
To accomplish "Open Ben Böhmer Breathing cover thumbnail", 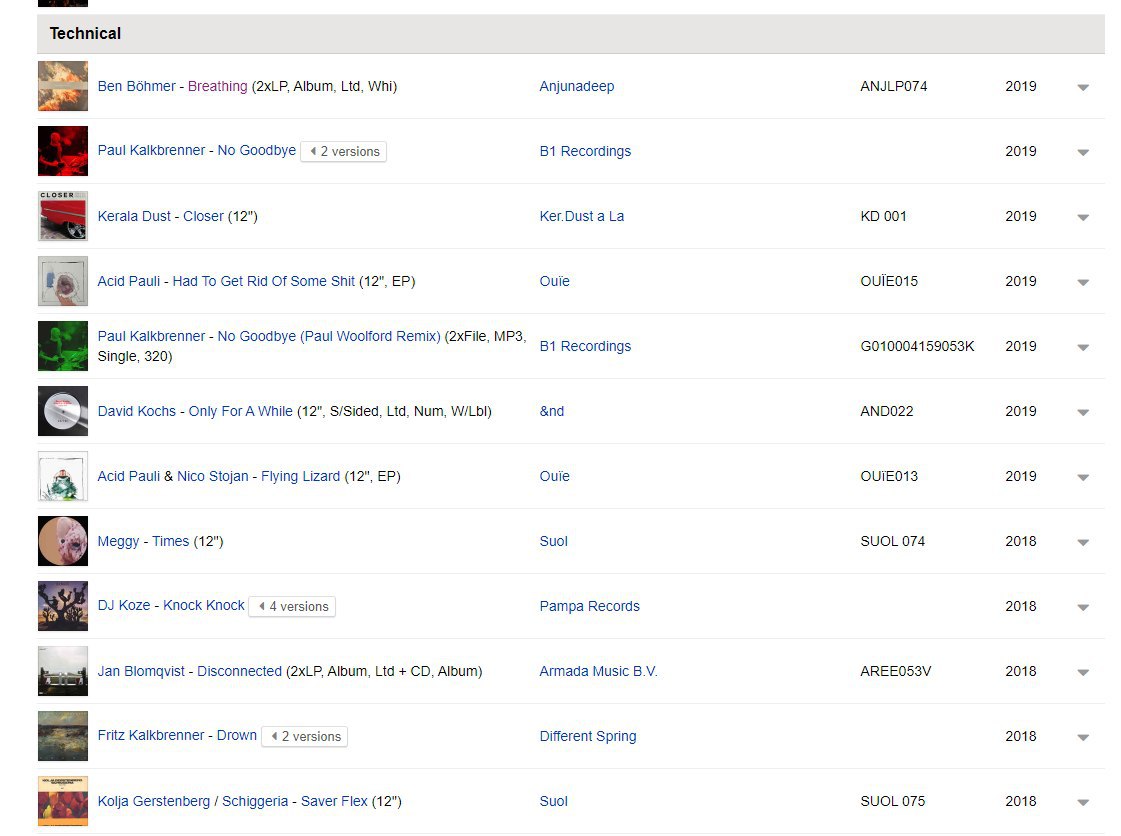I will (x=63, y=87).
